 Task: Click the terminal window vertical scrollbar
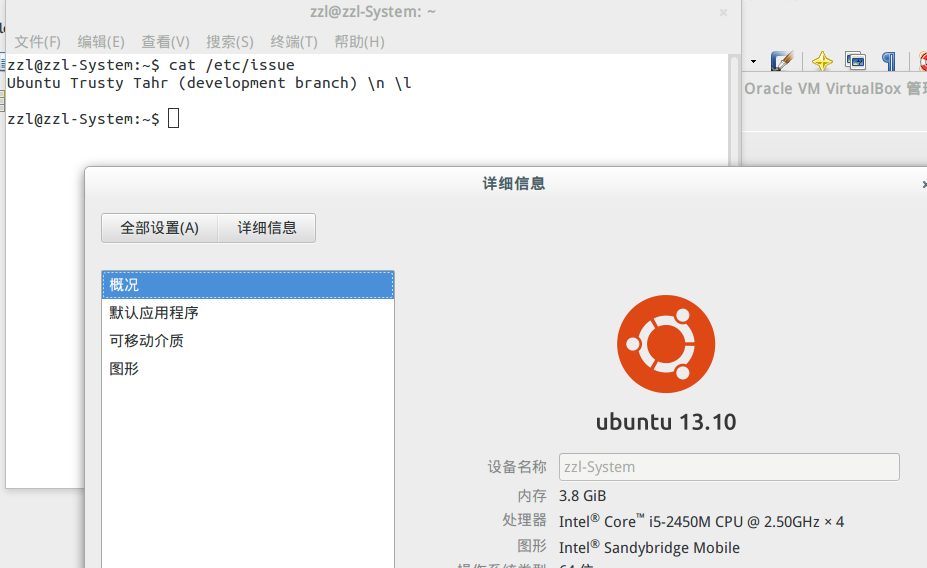click(x=734, y=110)
